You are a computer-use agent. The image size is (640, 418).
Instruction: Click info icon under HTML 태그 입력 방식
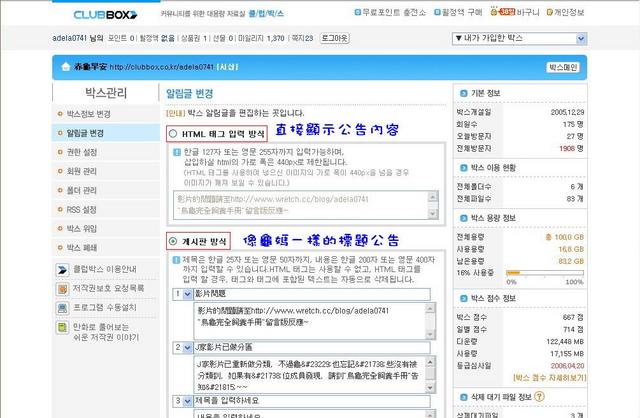(177, 152)
